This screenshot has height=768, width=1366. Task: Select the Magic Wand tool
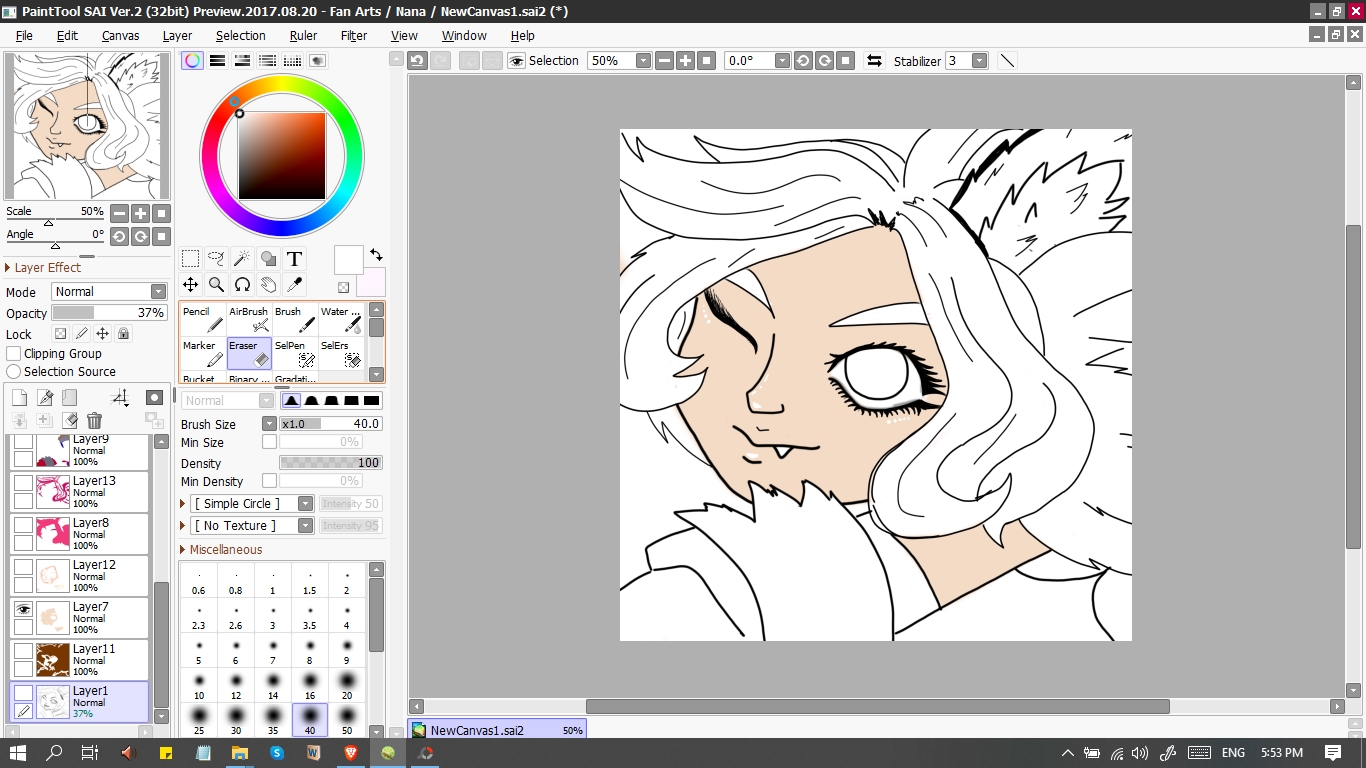pos(242,259)
